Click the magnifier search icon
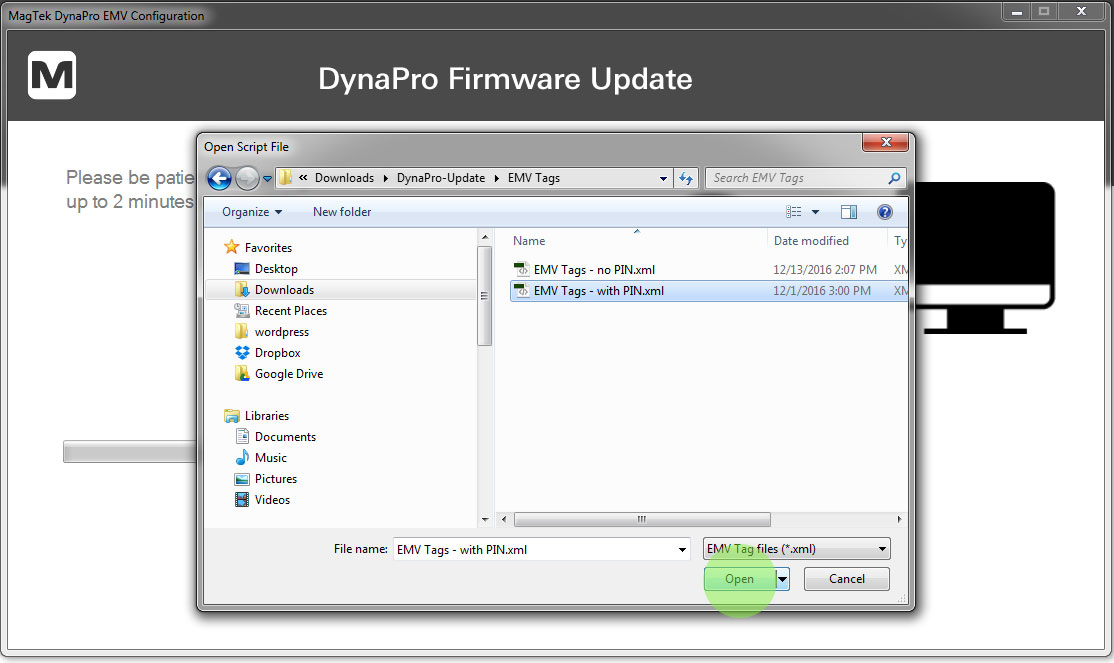The width and height of the screenshot is (1114, 663). point(894,178)
